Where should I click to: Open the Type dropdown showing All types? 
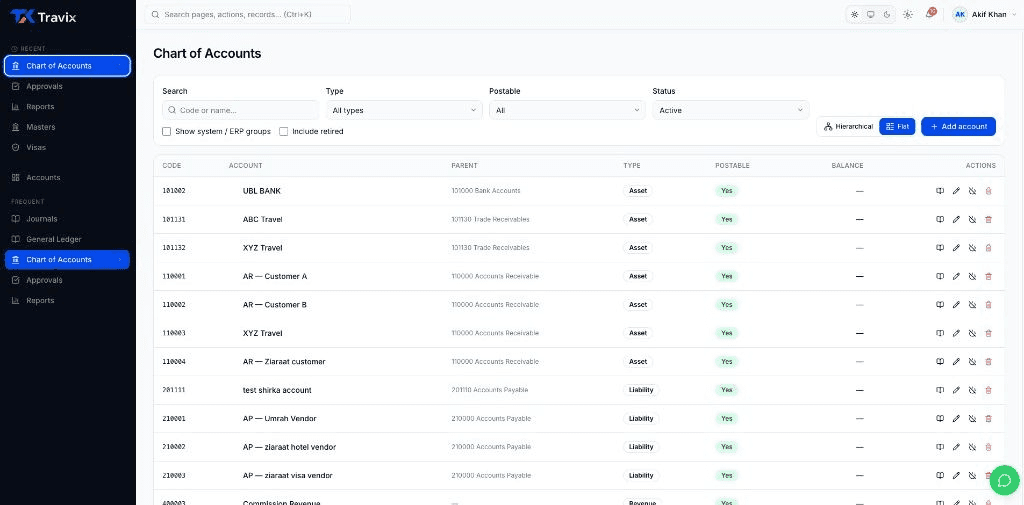coord(404,110)
